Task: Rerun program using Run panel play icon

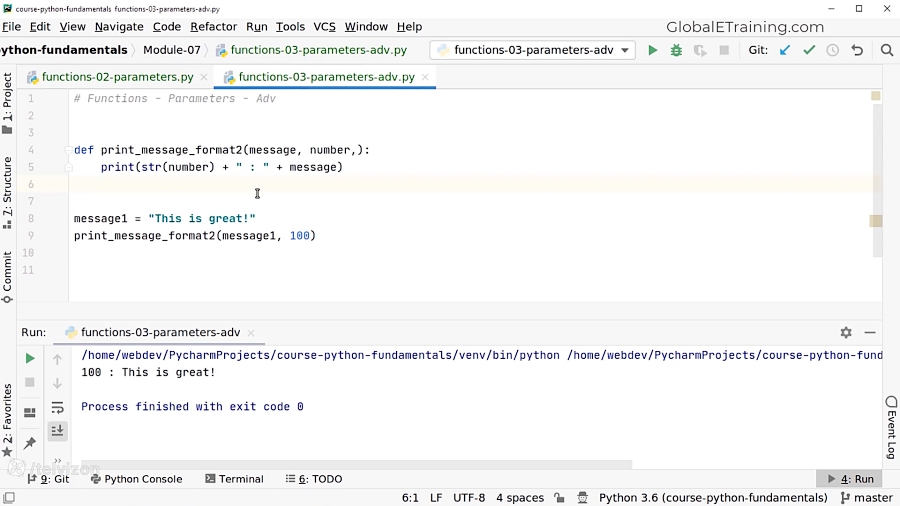Action: tap(30, 358)
